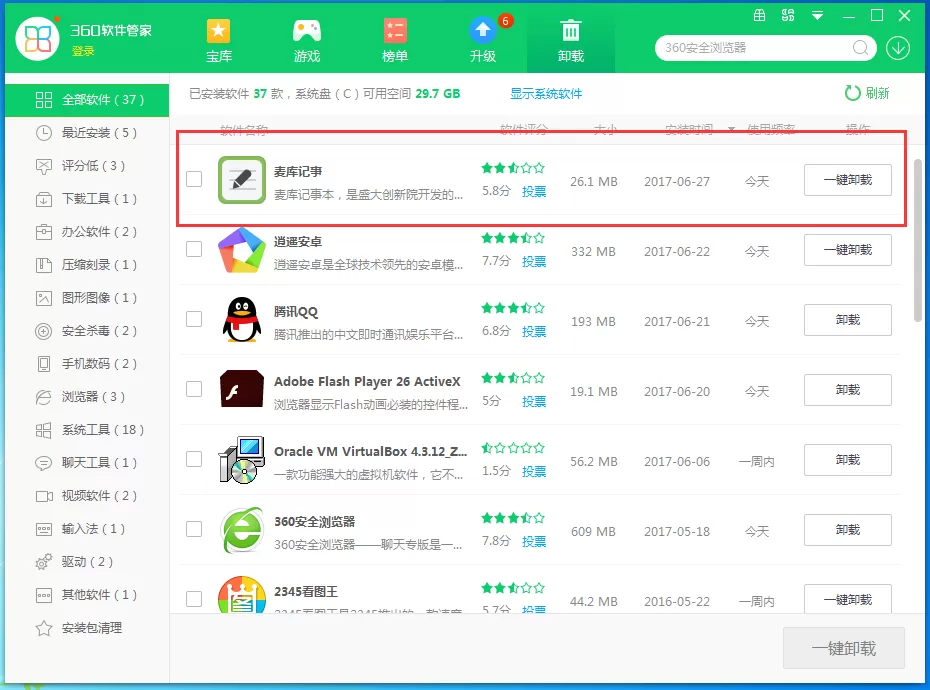Click the 360安全浏览器 app icon in list
The width and height of the screenshot is (930, 690).
point(241,530)
